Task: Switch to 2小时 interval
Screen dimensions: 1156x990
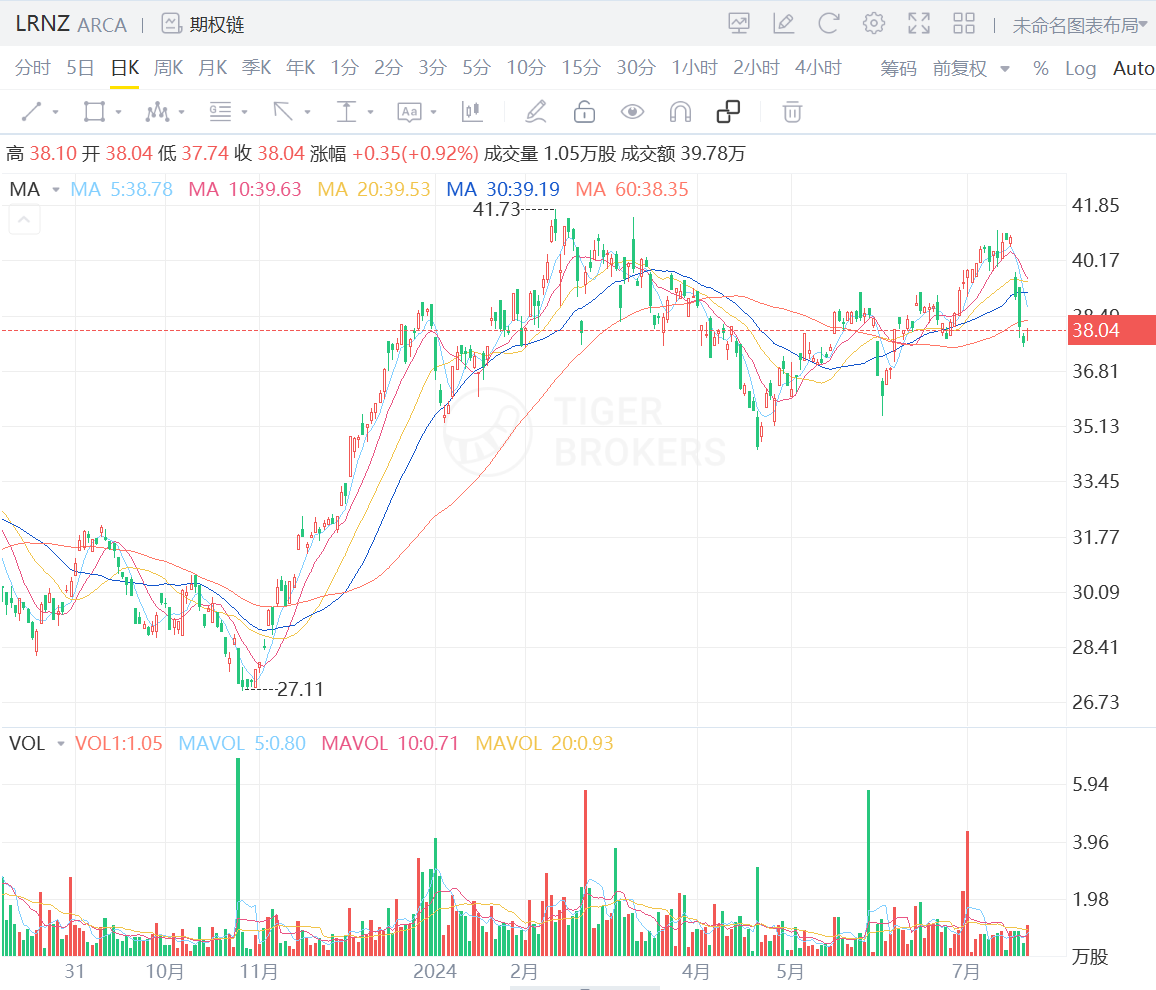Action: pos(756,68)
